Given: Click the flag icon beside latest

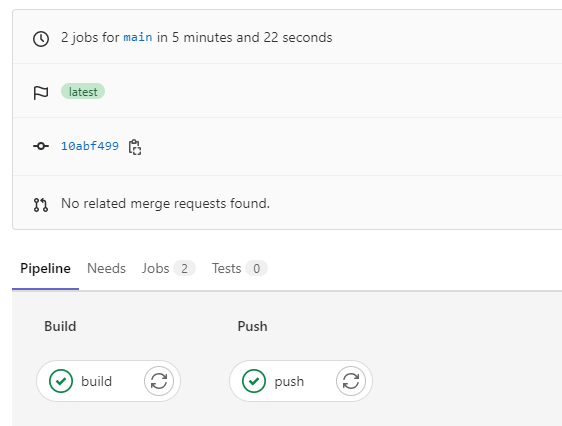Looking at the screenshot, I should (x=41, y=93).
